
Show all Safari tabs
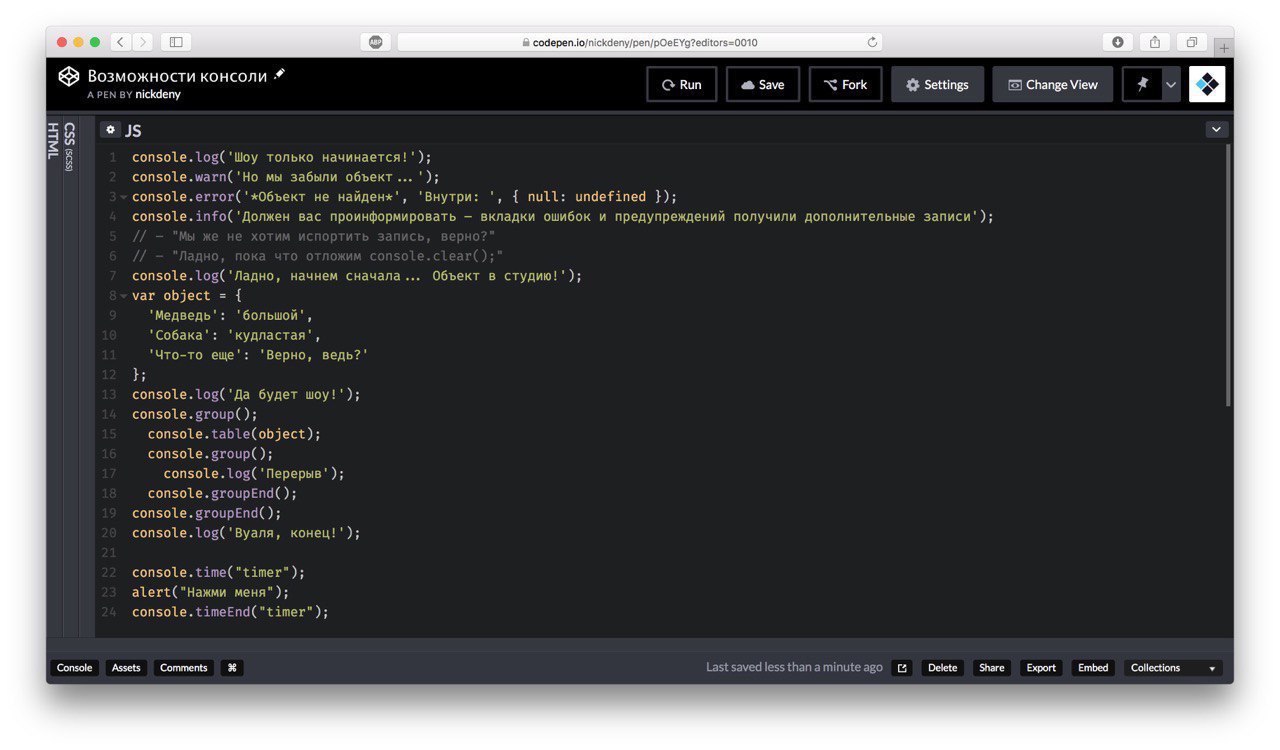tap(1192, 42)
